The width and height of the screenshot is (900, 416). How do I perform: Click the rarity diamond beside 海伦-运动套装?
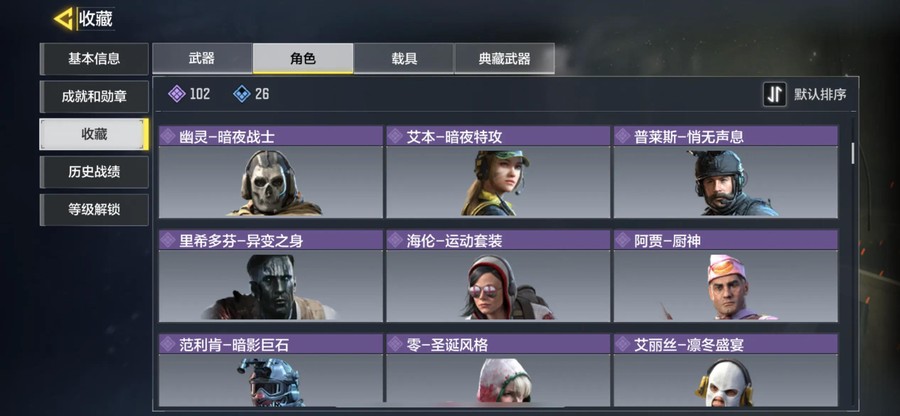(395, 240)
